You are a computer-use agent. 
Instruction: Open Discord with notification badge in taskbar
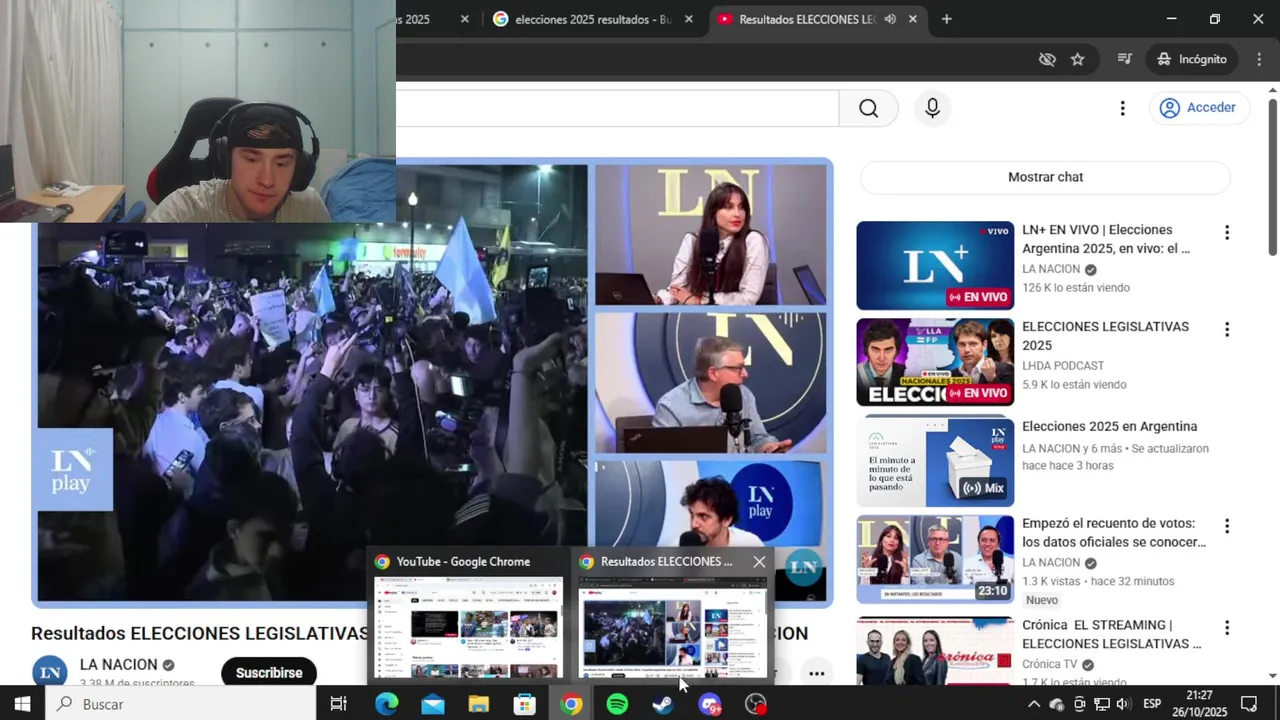click(710, 704)
